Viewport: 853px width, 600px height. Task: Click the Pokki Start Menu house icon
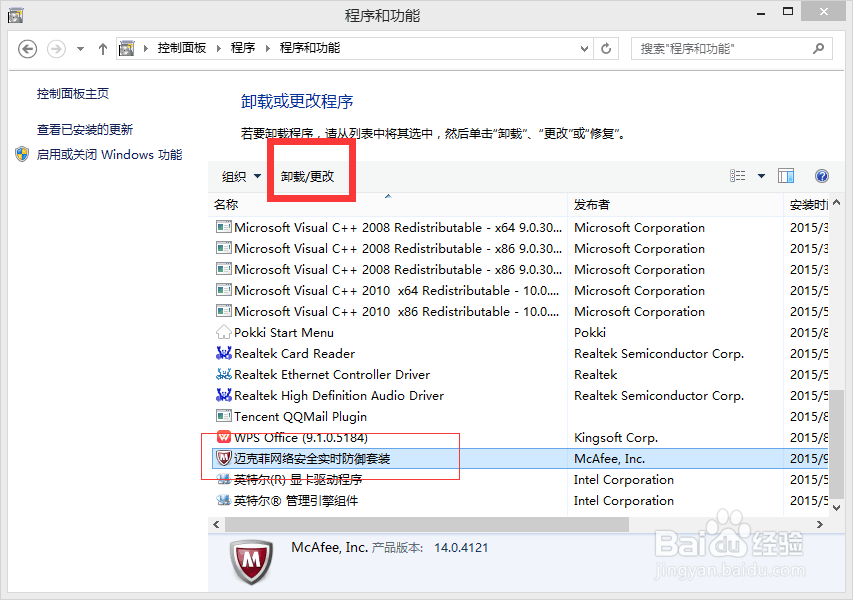224,332
